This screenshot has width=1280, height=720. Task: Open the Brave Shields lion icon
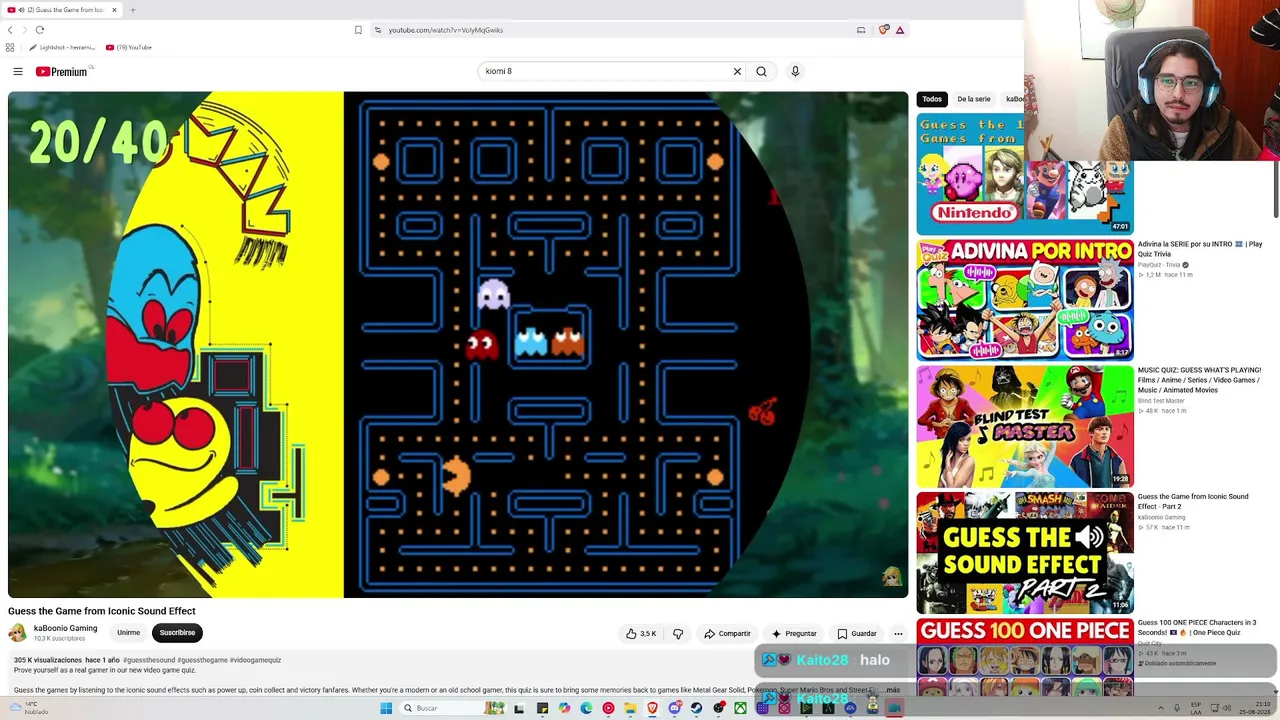(884, 30)
